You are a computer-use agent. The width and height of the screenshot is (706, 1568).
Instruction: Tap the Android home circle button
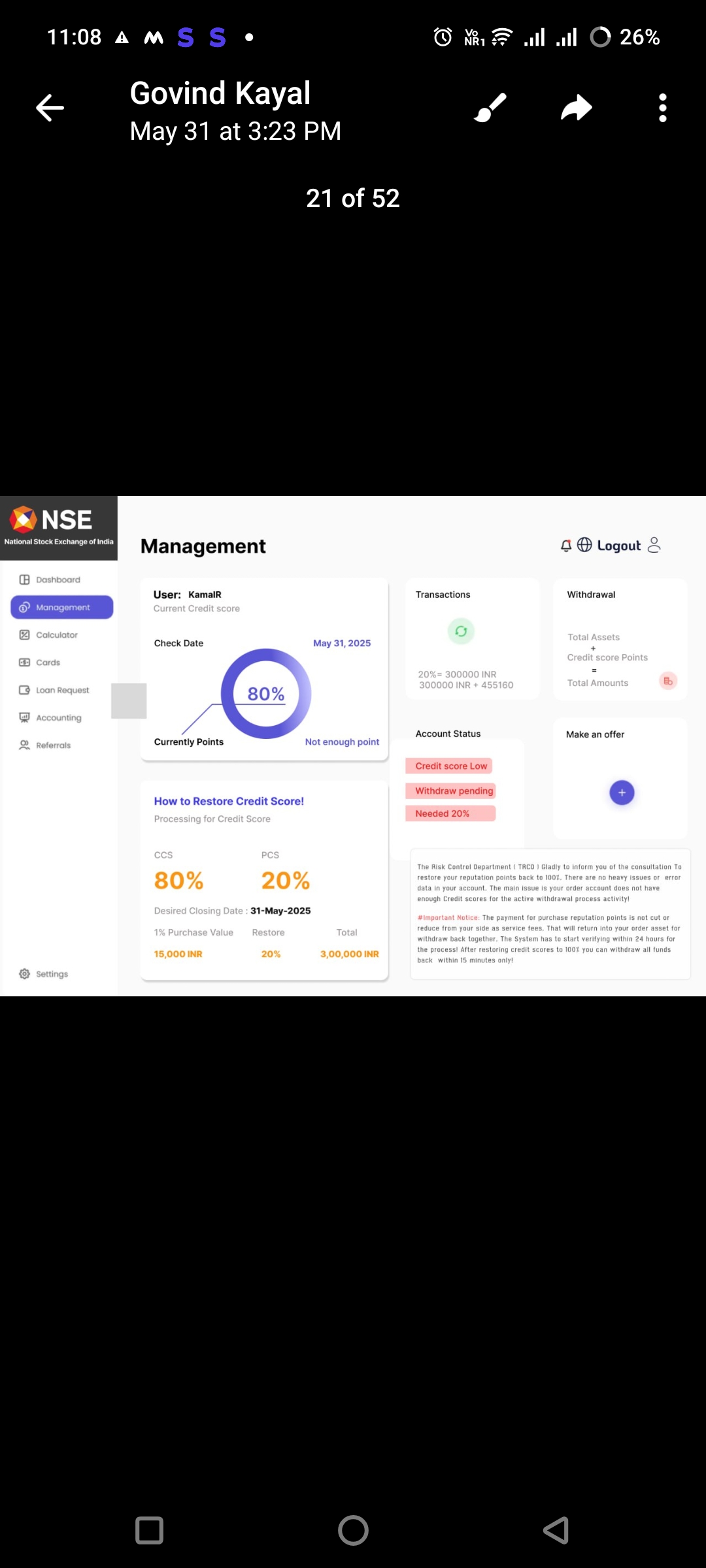[353, 1530]
